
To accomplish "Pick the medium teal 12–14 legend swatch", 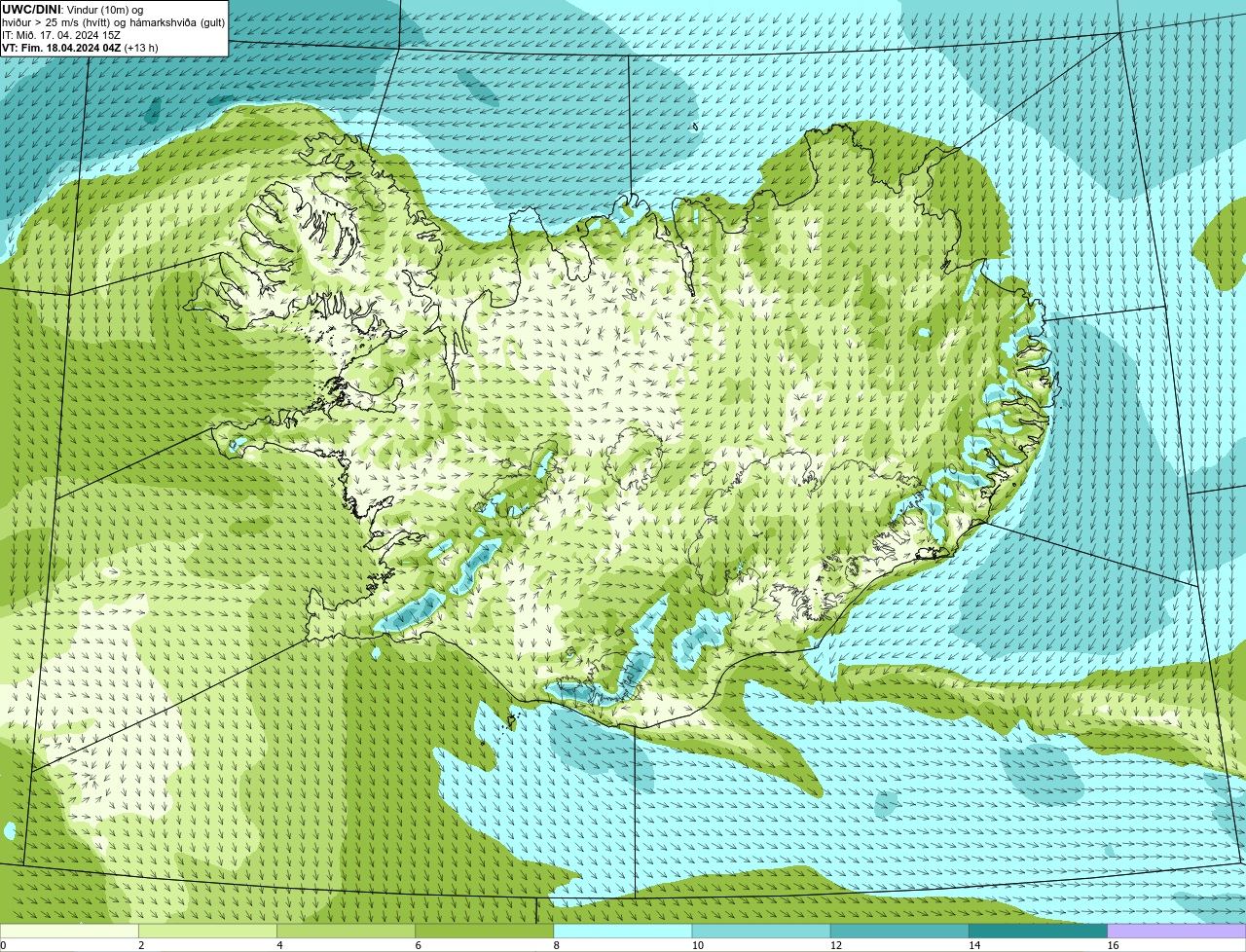I will [x=899, y=931].
